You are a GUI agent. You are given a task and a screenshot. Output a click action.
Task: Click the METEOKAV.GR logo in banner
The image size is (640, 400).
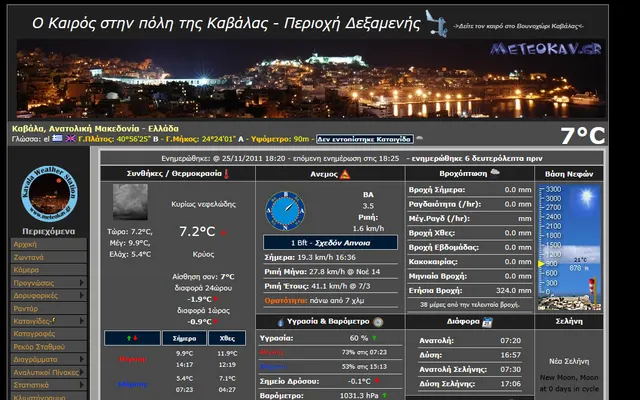pos(546,49)
